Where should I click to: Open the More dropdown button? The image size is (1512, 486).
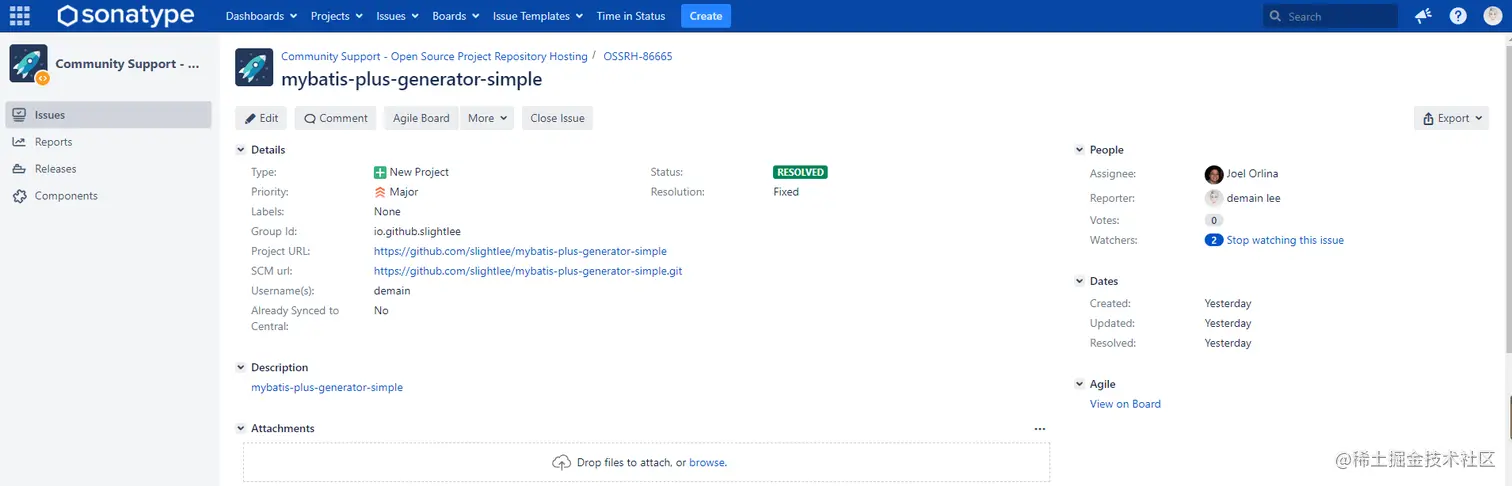(487, 118)
